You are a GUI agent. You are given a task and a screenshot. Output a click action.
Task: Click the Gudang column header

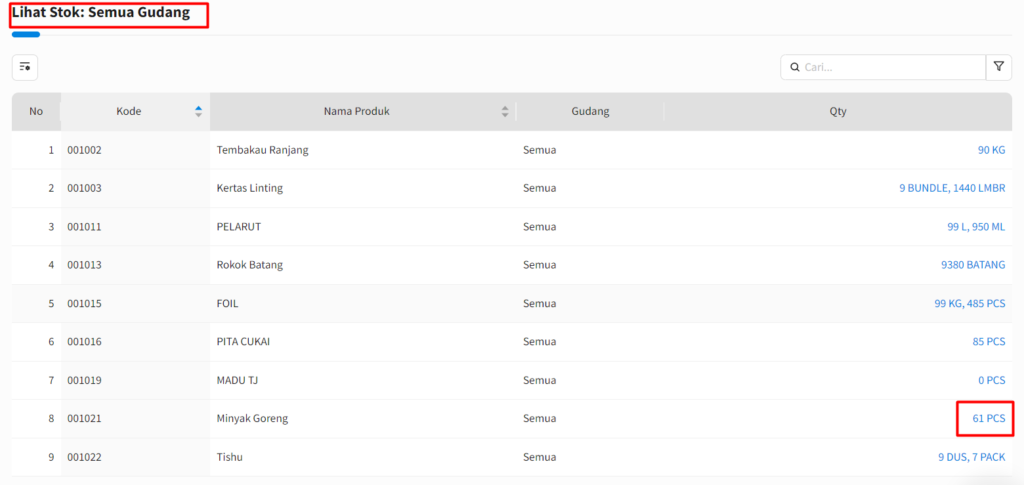tap(590, 112)
